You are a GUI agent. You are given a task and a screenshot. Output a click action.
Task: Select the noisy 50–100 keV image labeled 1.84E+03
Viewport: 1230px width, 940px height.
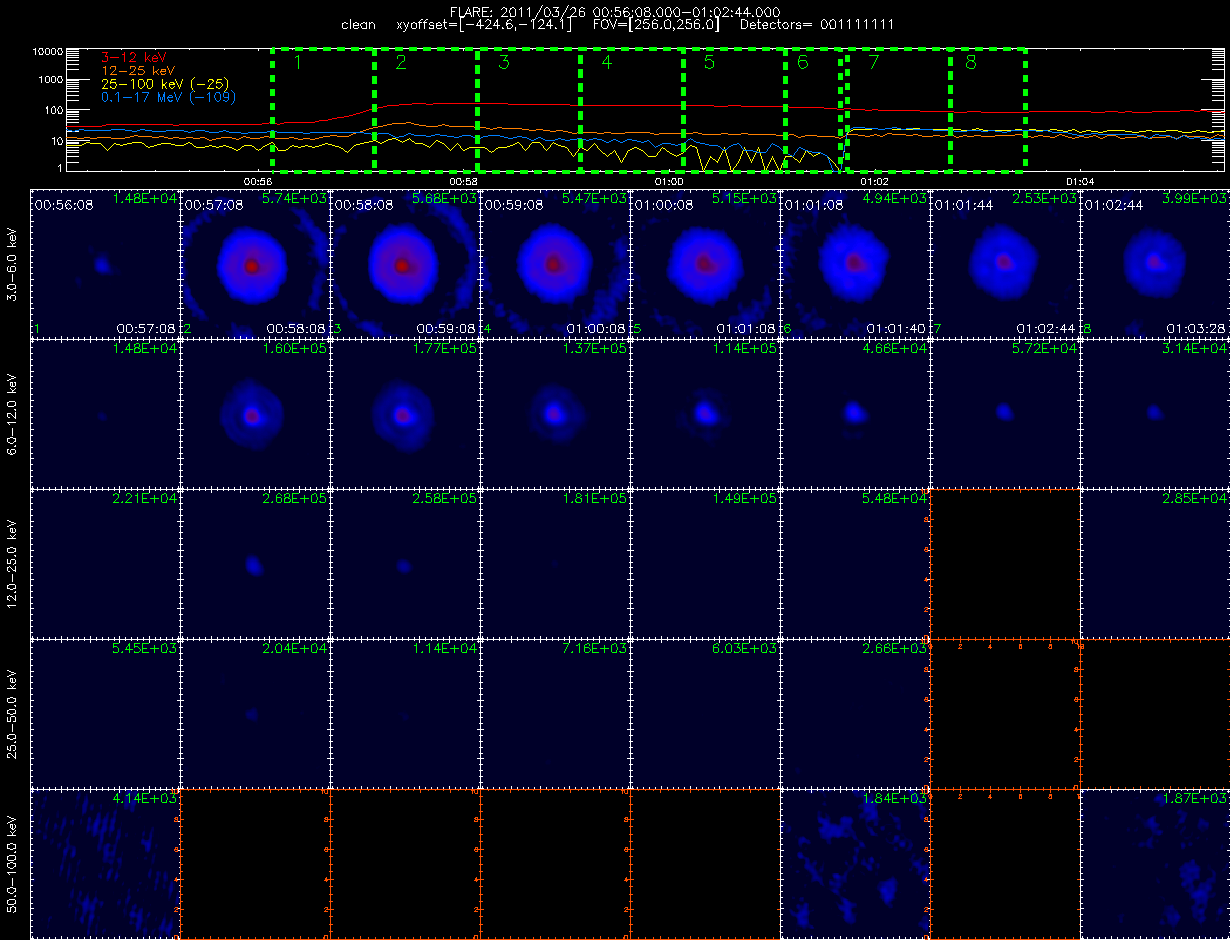coord(855,864)
